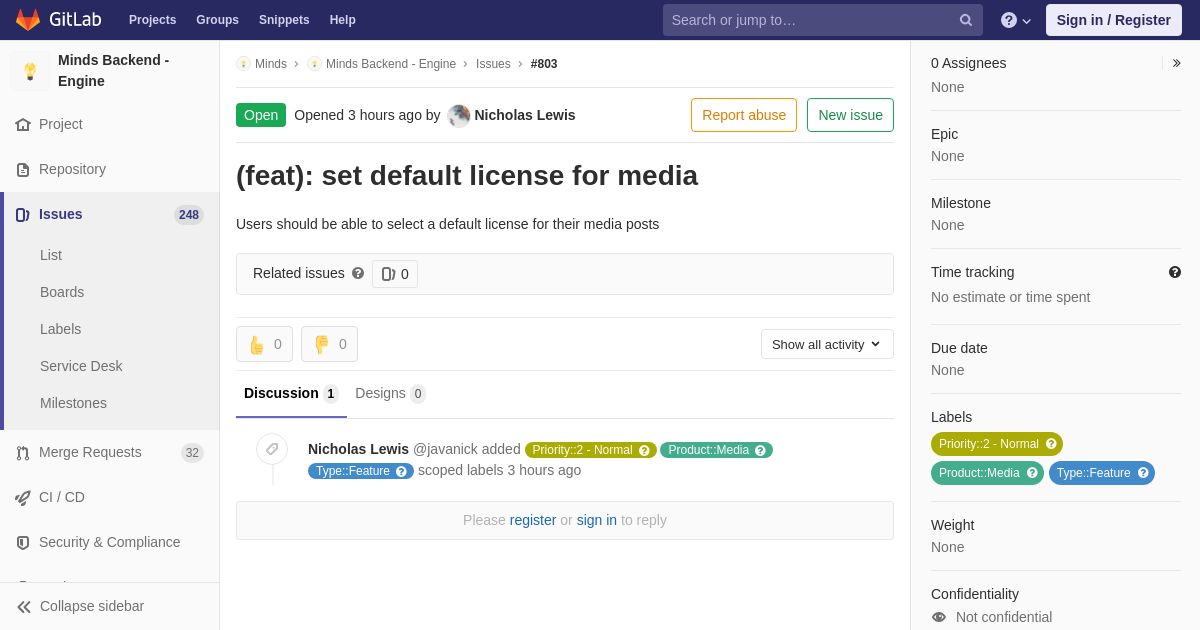Click the Merge Requests icon in sidebar
The image size is (1200, 630).
[x=23, y=453]
